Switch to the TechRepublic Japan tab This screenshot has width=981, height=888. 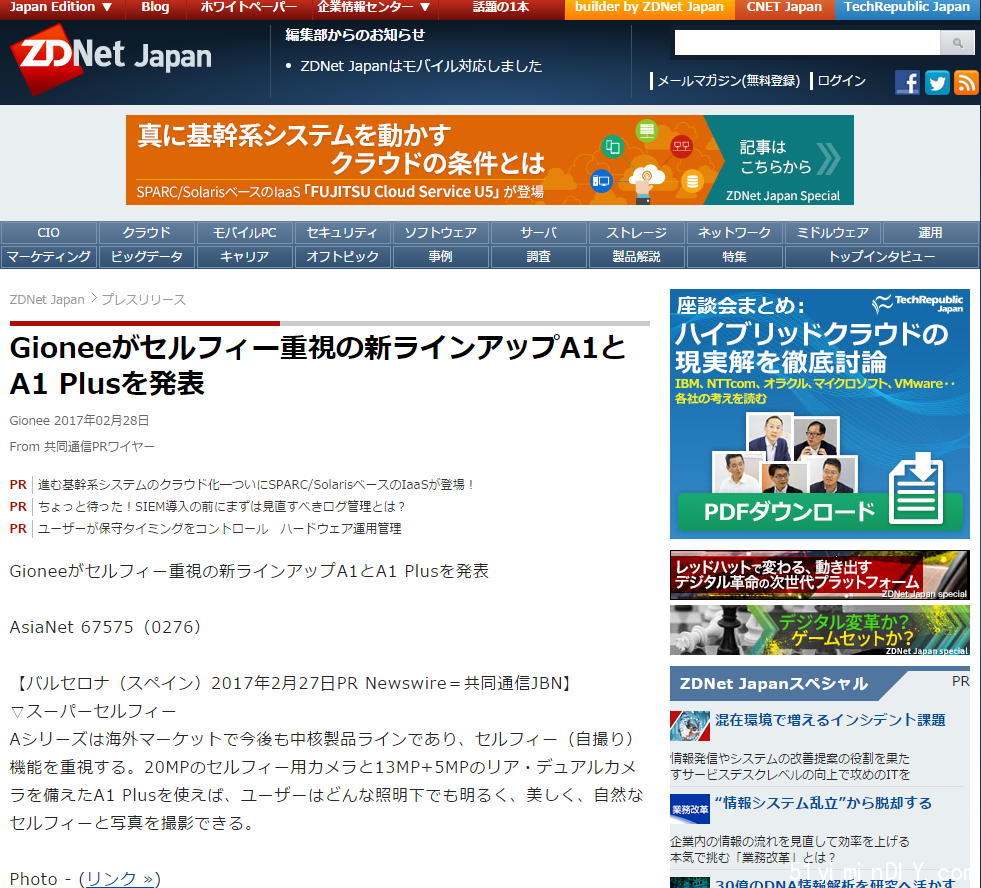907,8
